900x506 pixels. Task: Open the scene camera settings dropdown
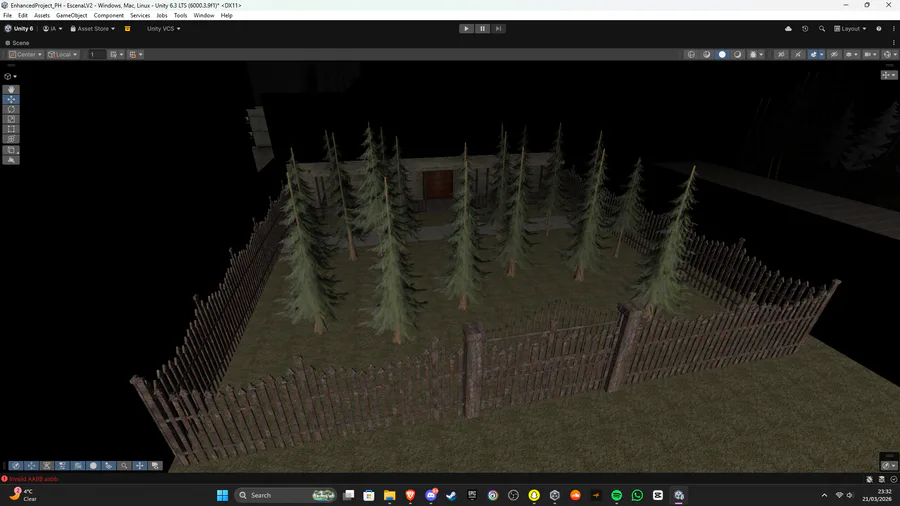click(x=871, y=55)
